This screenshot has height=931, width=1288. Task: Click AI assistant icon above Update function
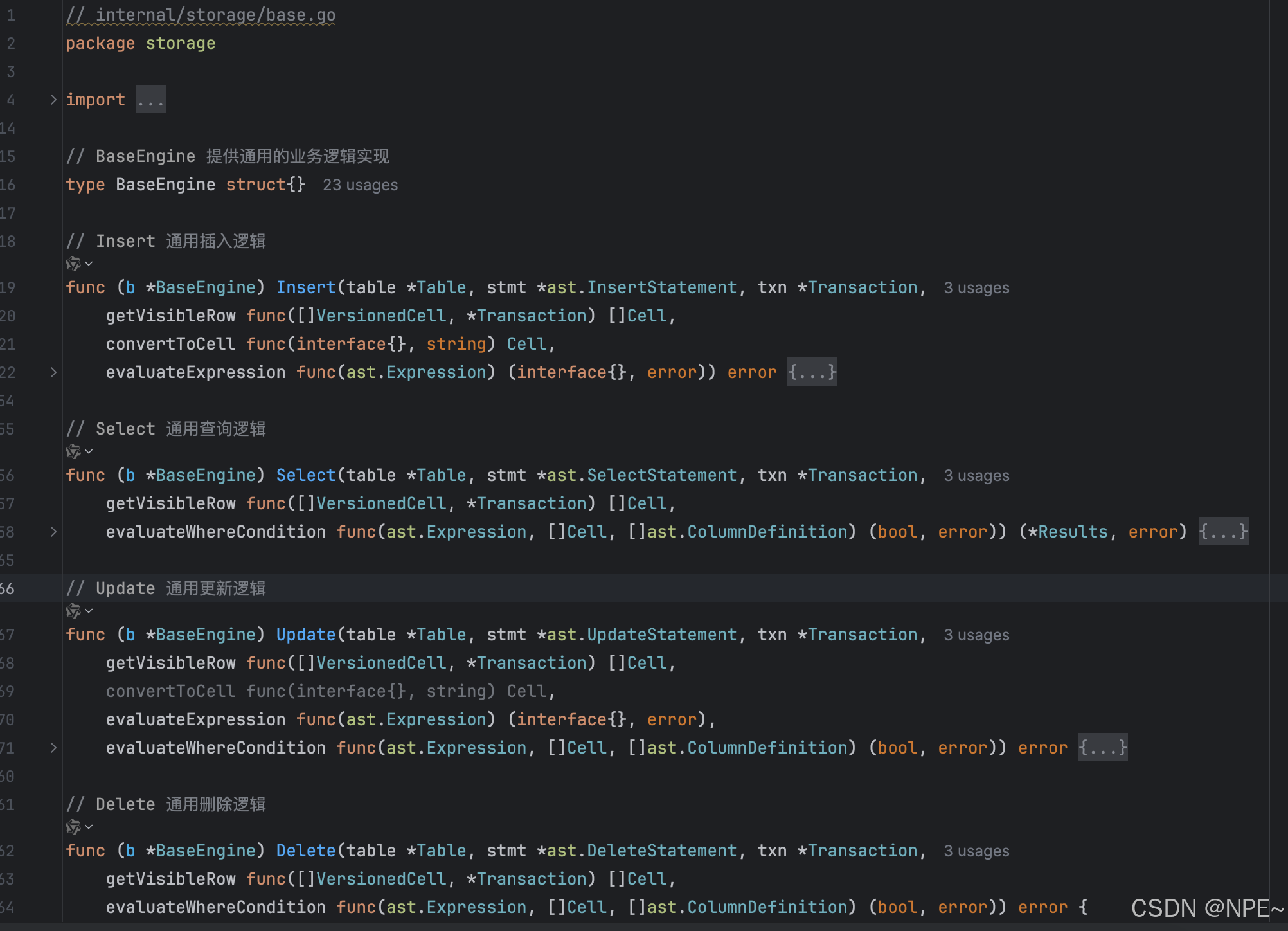point(73,611)
